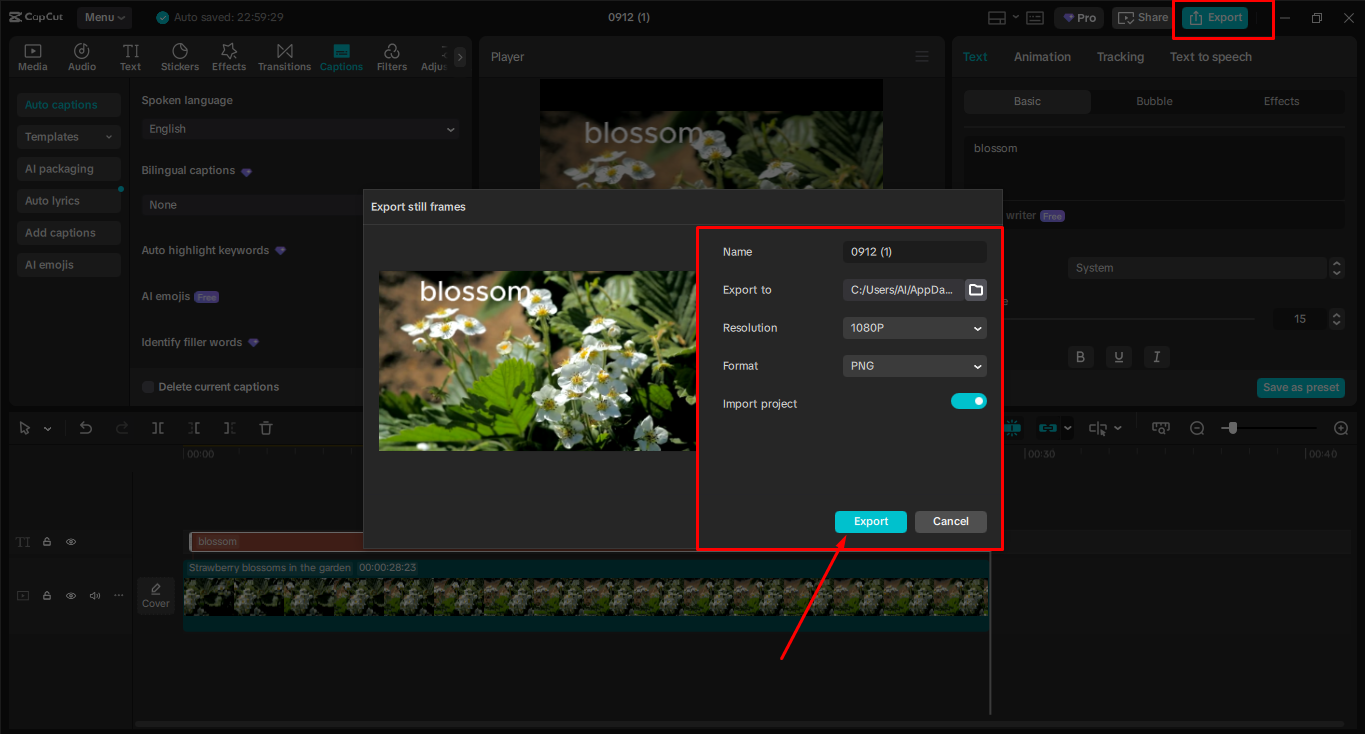Screen dimensions: 1365x734
Task: Switch to the Animation tab
Action: point(1042,57)
